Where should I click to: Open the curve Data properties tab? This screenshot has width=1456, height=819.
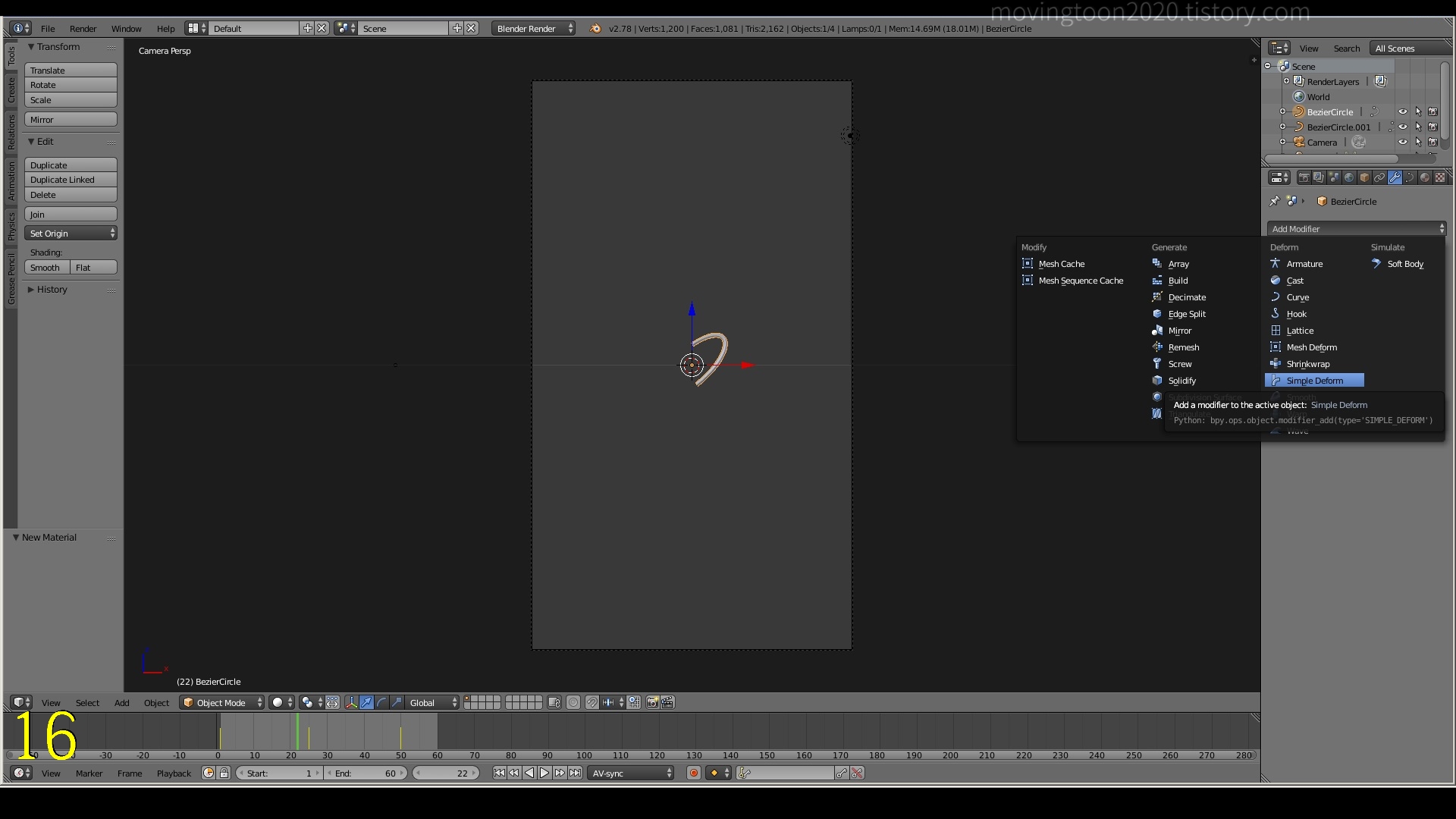1410,177
